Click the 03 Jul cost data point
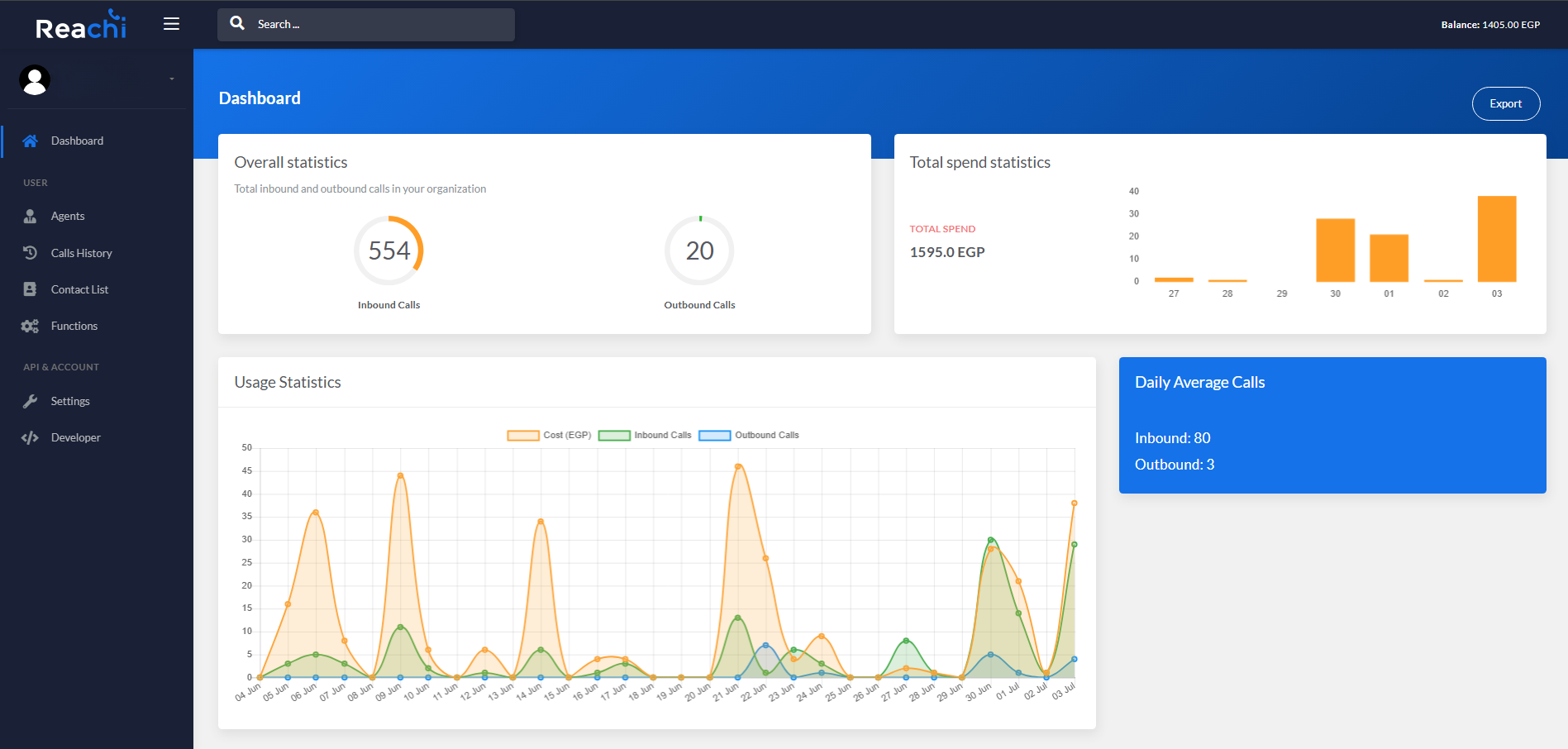Screen dimensions: 1568x749 click(x=1074, y=503)
